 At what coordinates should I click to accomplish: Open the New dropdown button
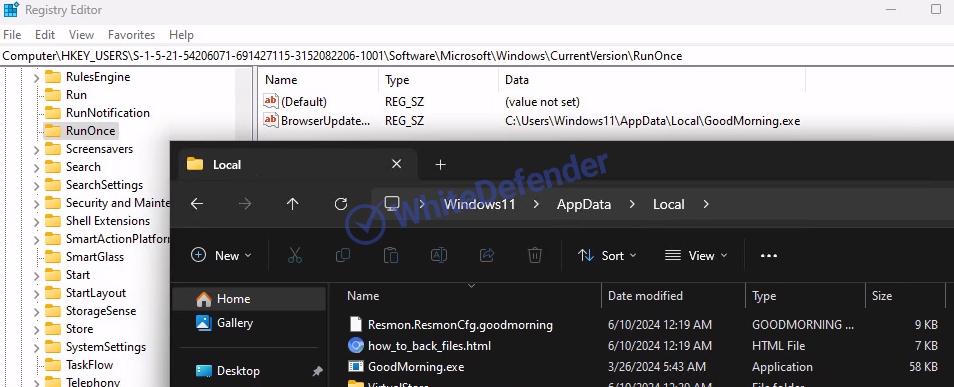tap(221, 256)
